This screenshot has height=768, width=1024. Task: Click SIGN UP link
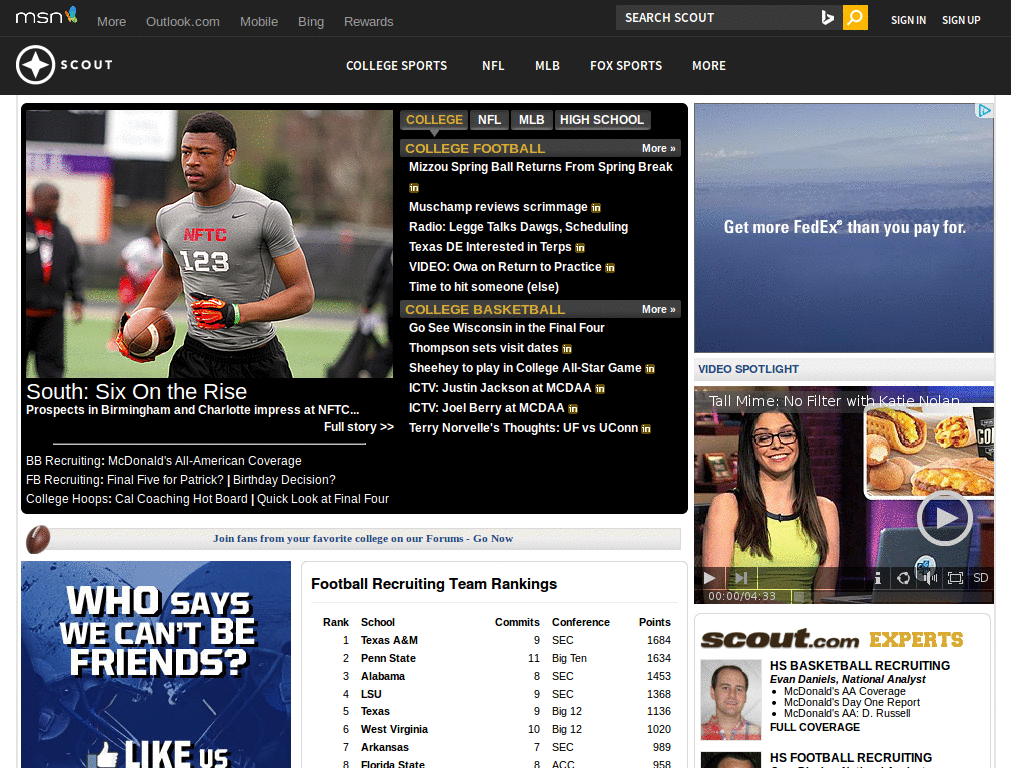click(x=961, y=20)
